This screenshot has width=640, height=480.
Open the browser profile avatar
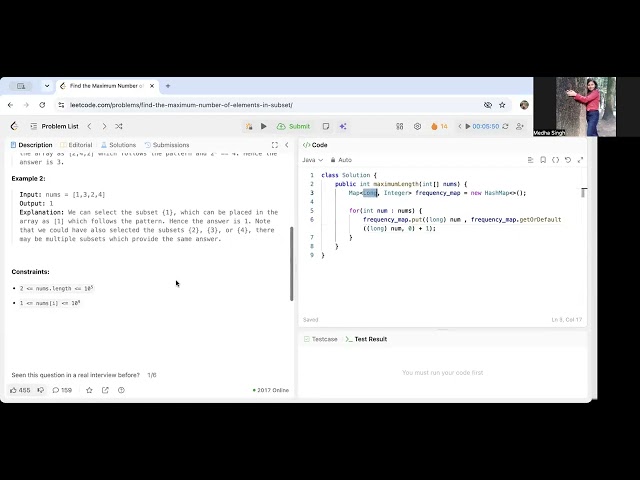coord(524,105)
